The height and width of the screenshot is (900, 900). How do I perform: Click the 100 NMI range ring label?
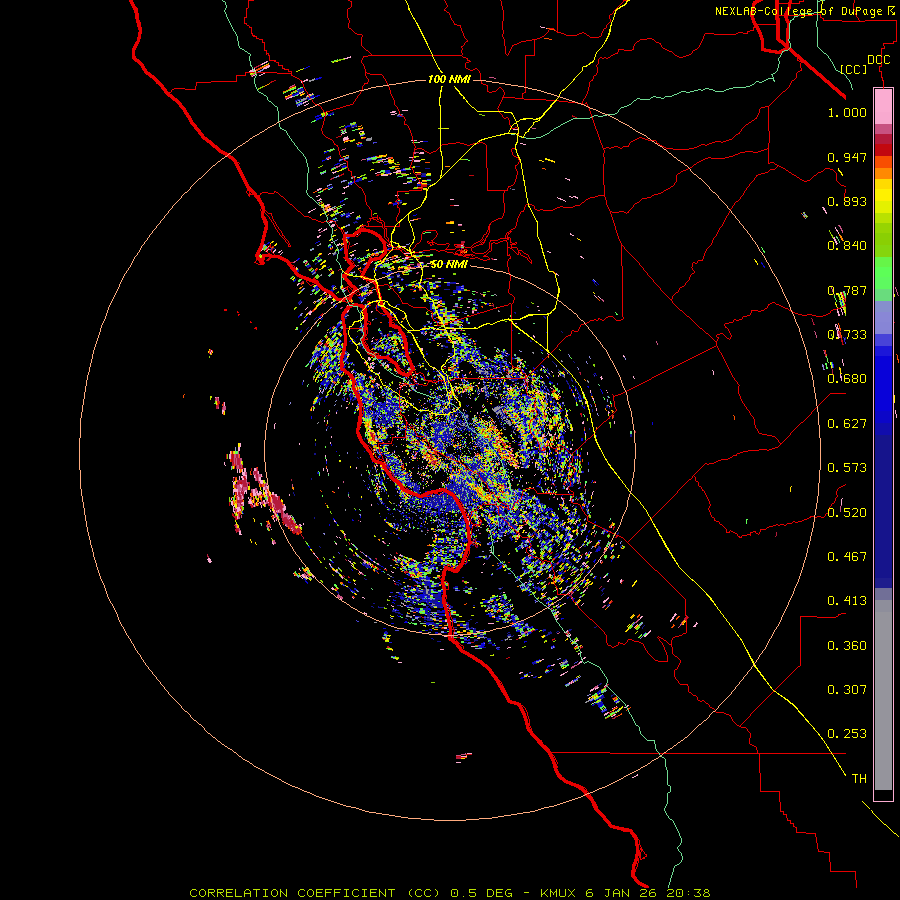[x=449, y=79]
